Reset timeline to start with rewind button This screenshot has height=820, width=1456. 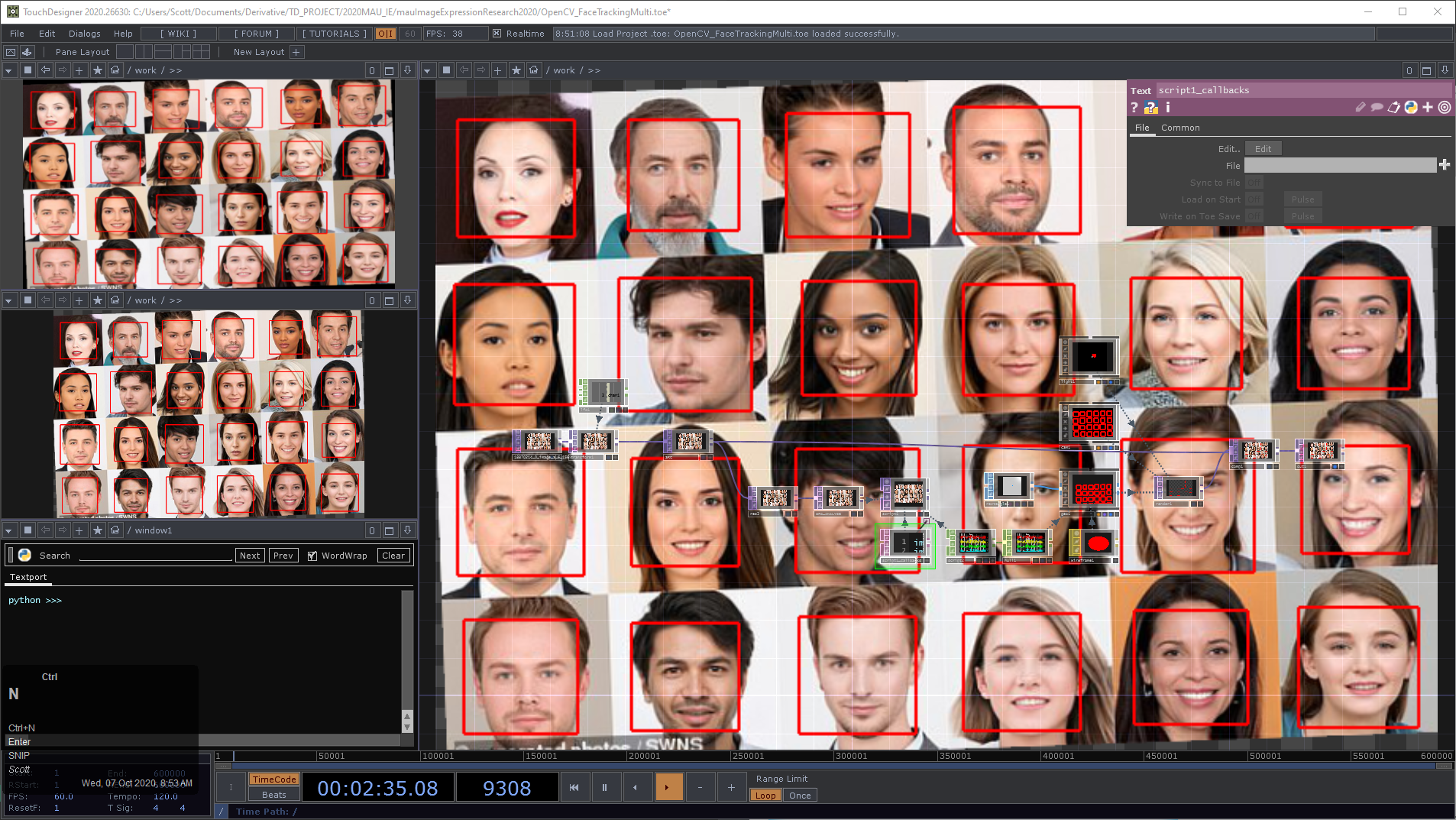pyautogui.click(x=574, y=787)
